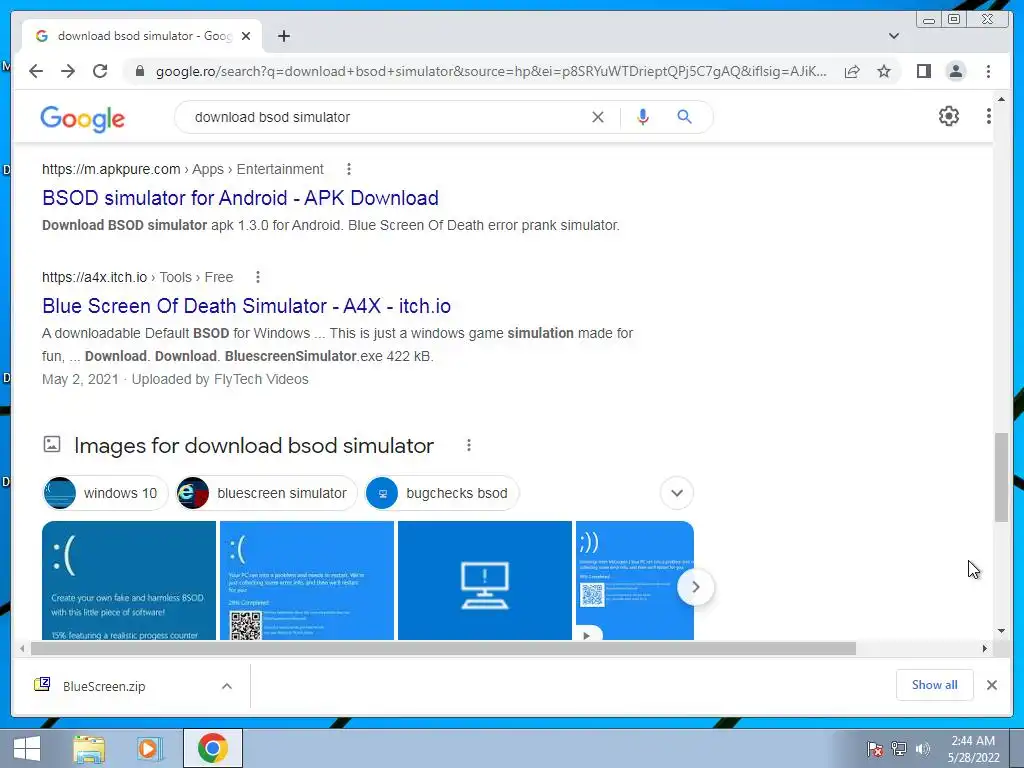Expand BlueScreen.zip download options

point(227,686)
